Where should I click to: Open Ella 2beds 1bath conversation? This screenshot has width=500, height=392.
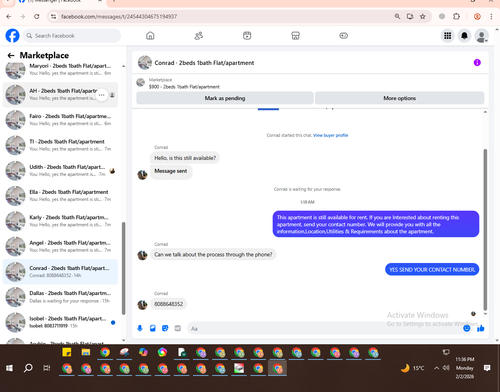[x=60, y=195]
